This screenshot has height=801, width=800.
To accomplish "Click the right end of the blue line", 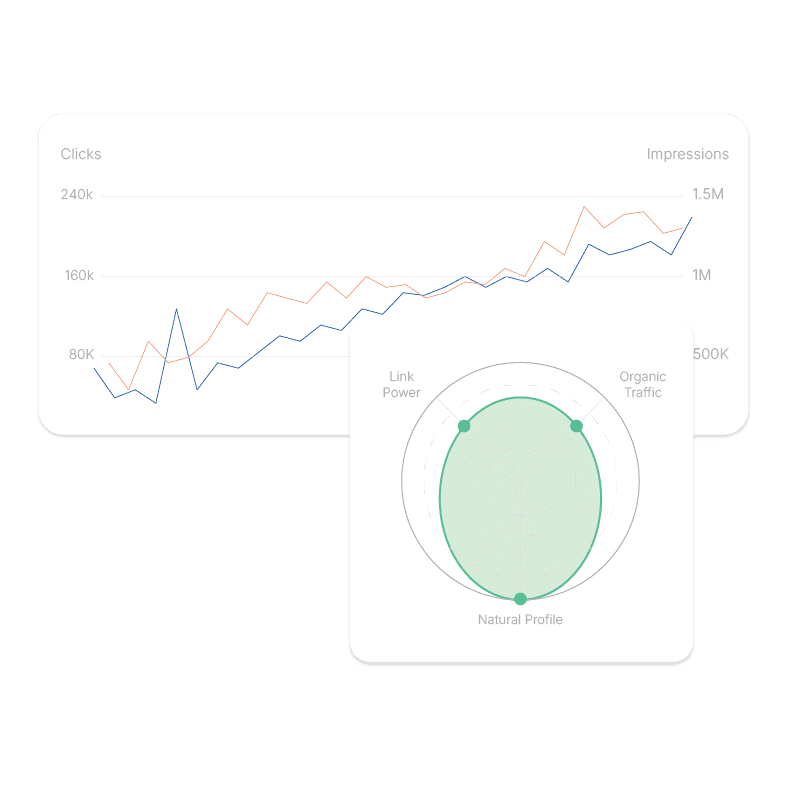I will click(x=691, y=217).
